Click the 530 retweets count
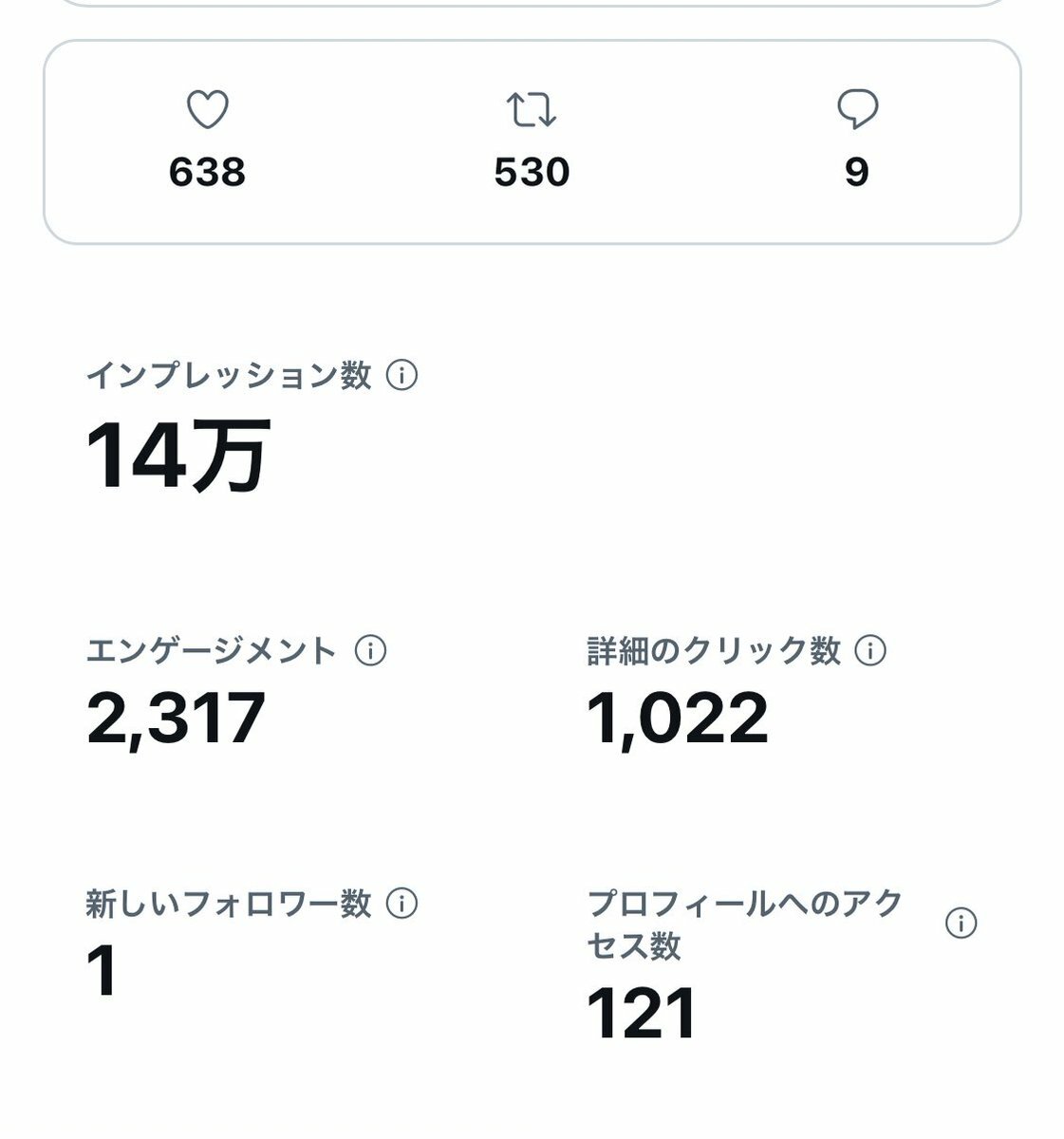This screenshot has width=1064, height=1139. (532, 173)
